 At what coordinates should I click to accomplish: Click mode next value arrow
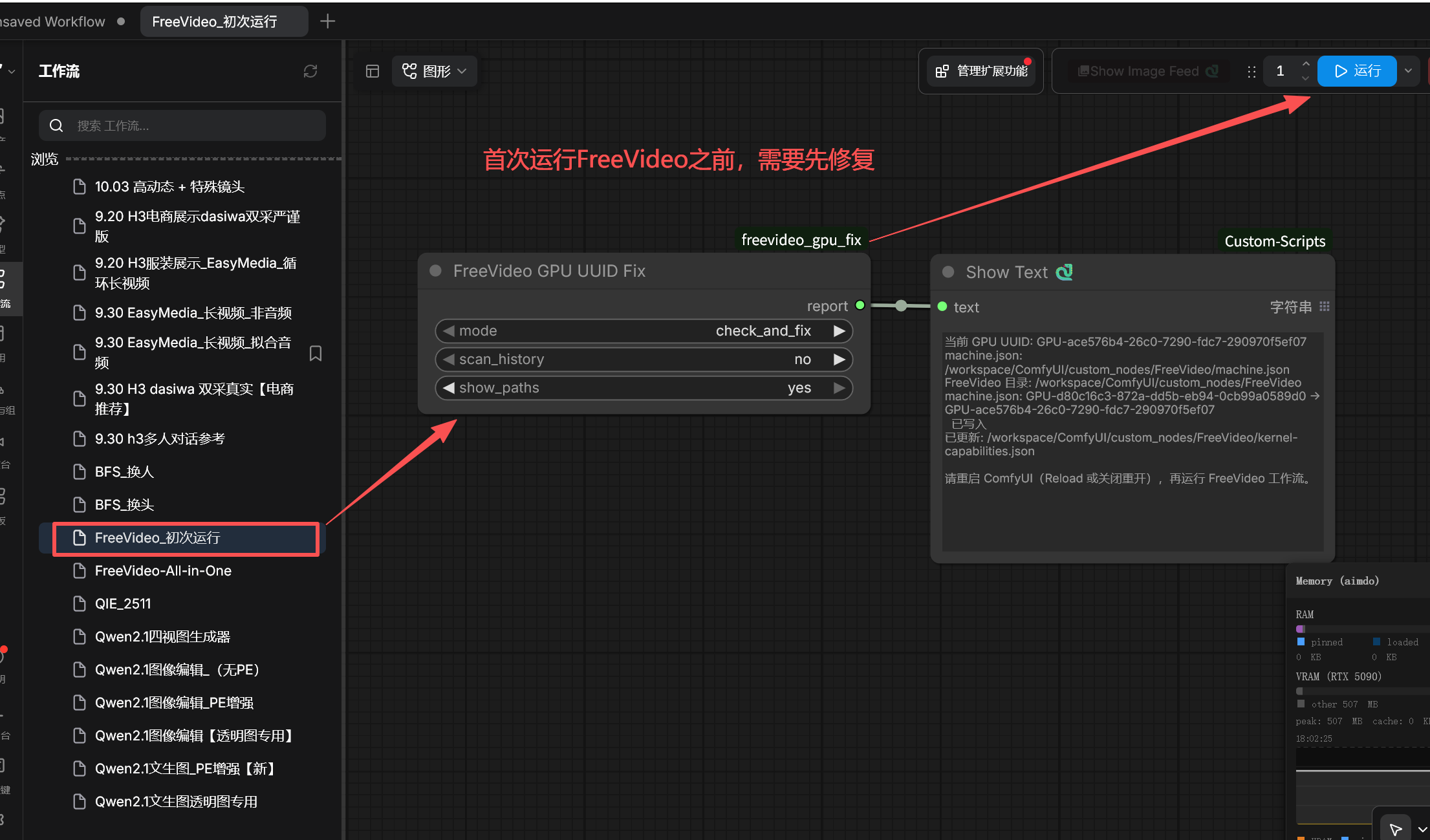(840, 331)
